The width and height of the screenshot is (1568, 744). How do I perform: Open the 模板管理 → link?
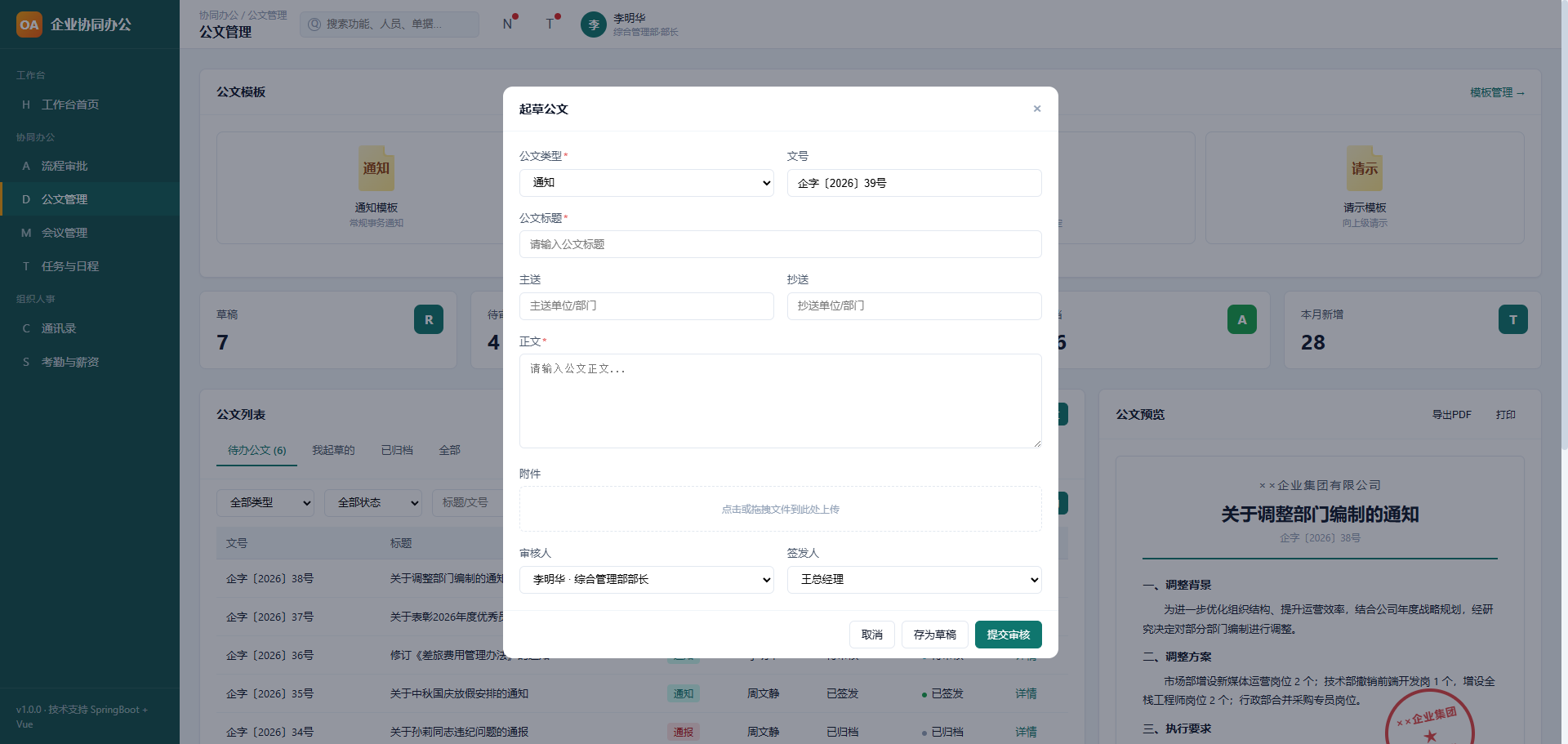1497,92
